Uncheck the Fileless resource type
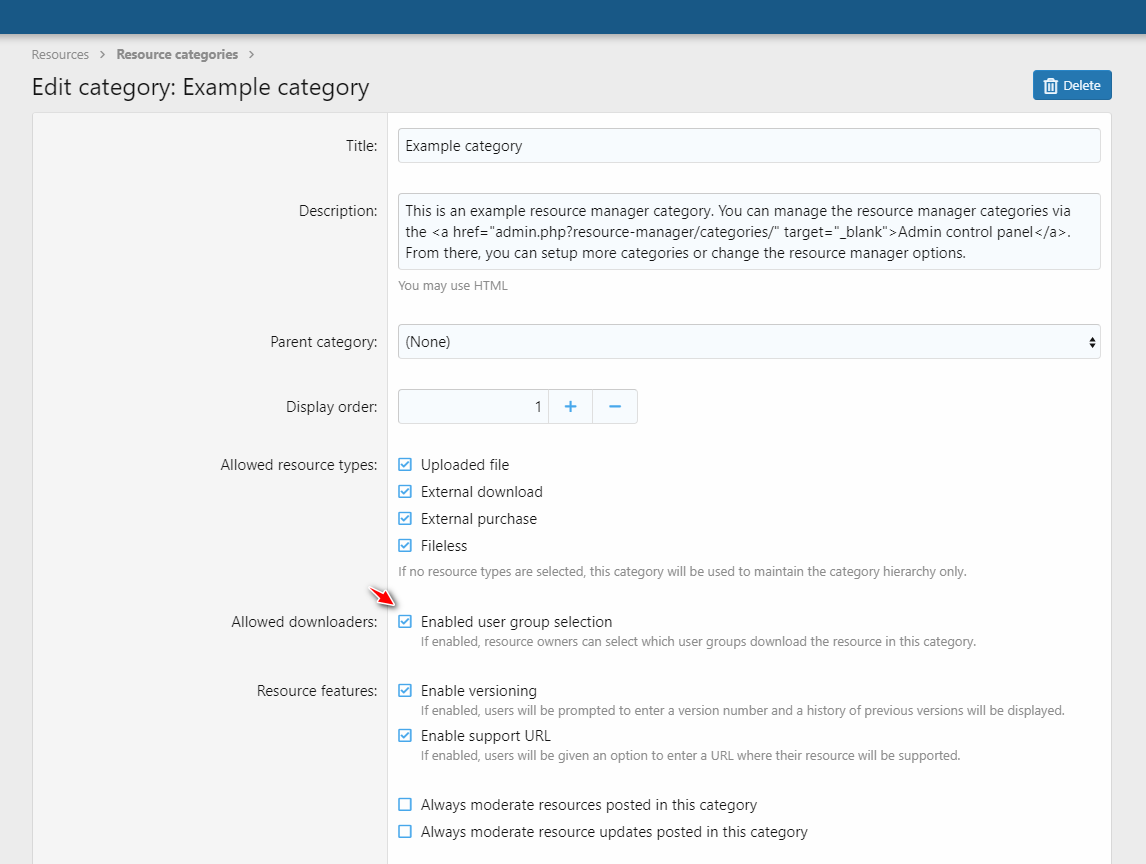The width and height of the screenshot is (1146, 864). click(405, 546)
